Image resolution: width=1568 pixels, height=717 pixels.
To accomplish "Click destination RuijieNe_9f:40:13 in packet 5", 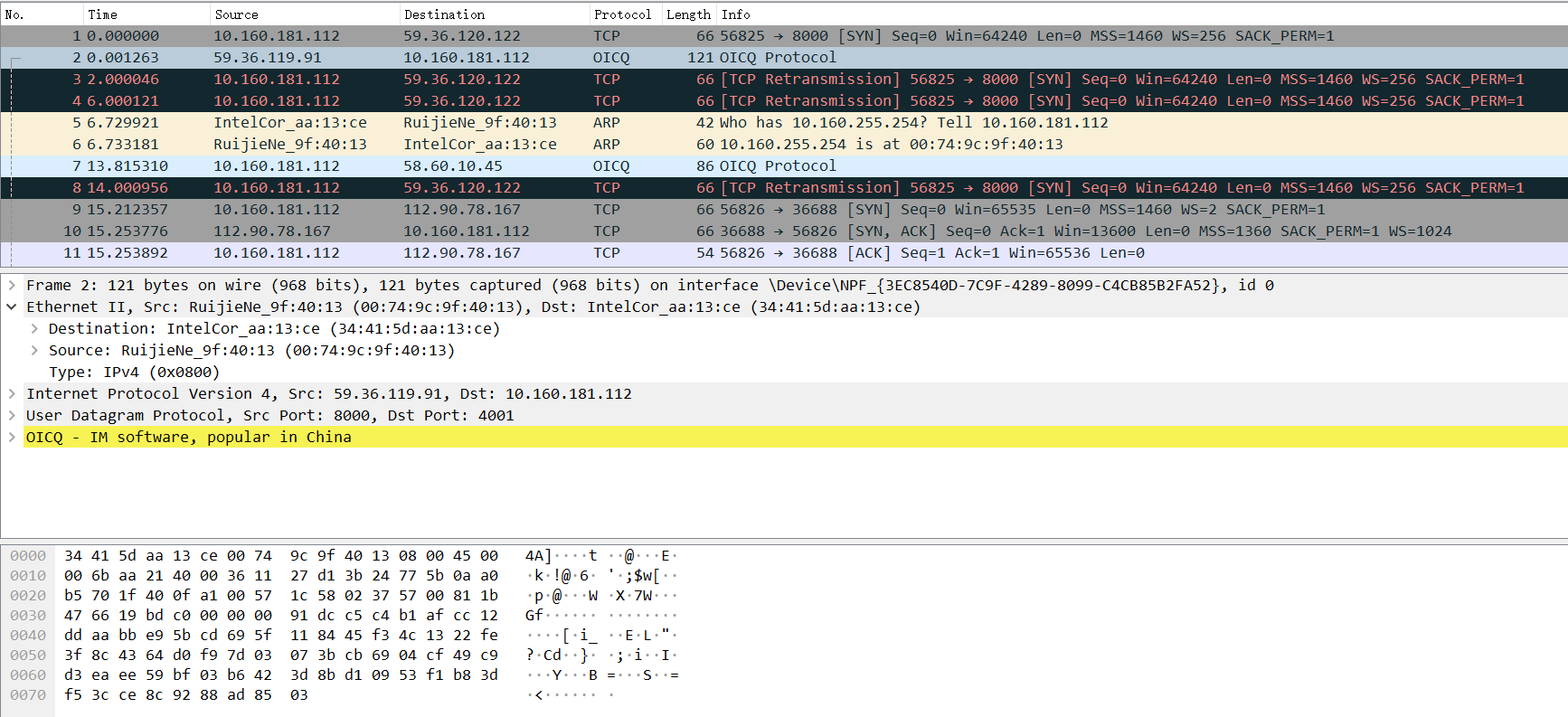I will [x=480, y=123].
